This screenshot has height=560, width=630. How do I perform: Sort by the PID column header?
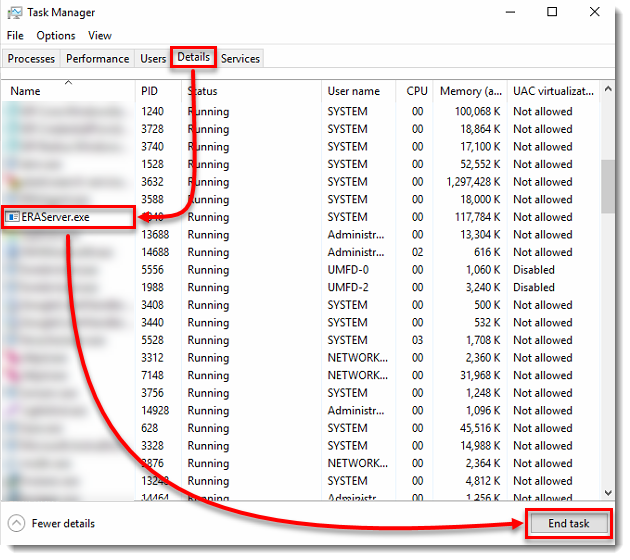pos(158,91)
